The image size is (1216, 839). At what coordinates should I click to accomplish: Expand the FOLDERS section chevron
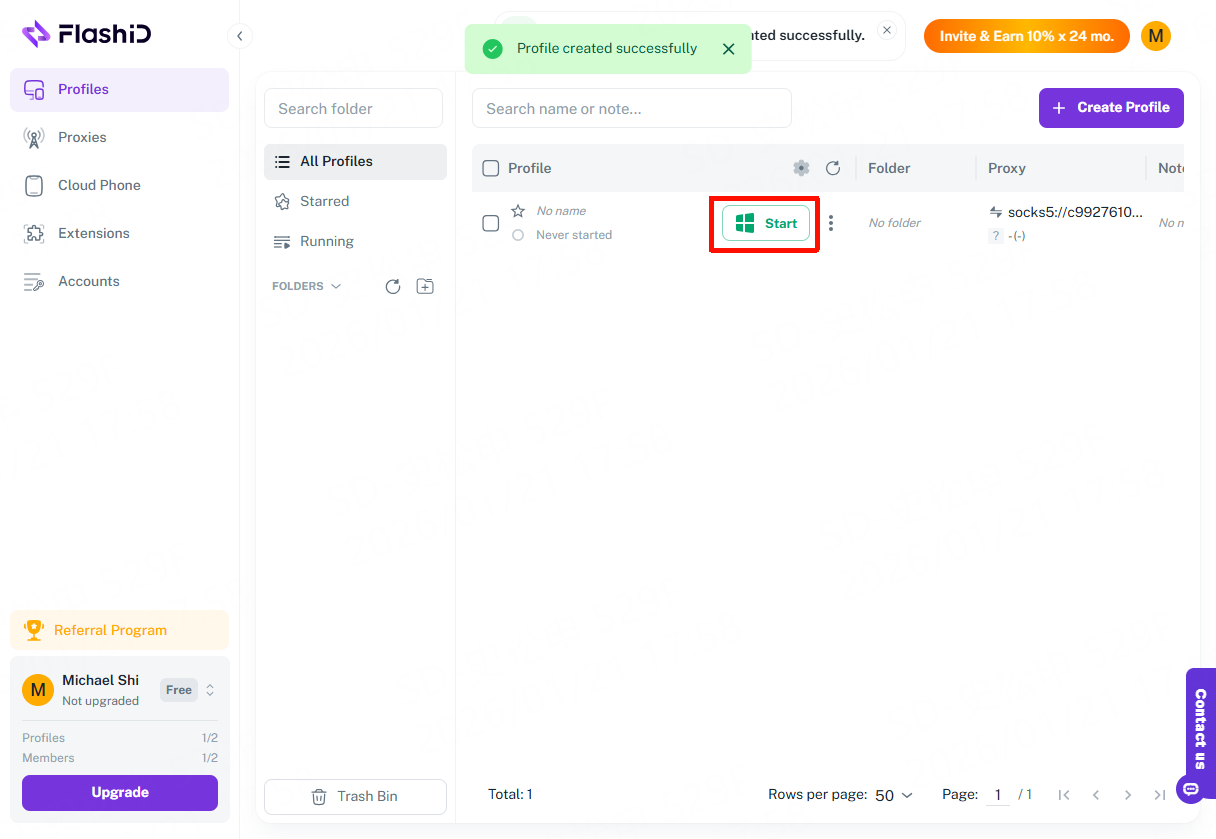(x=336, y=286)
